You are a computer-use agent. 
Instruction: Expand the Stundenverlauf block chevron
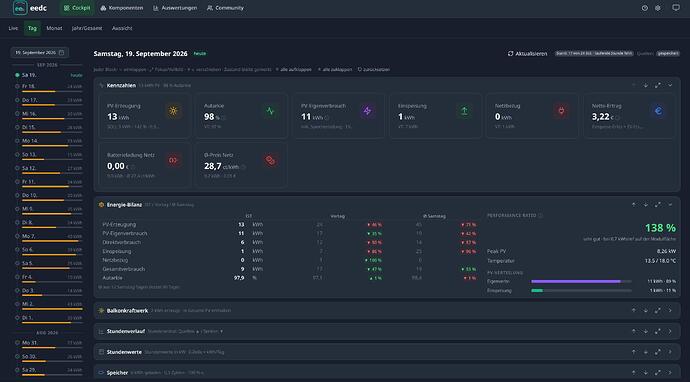(x=670, y=331)
